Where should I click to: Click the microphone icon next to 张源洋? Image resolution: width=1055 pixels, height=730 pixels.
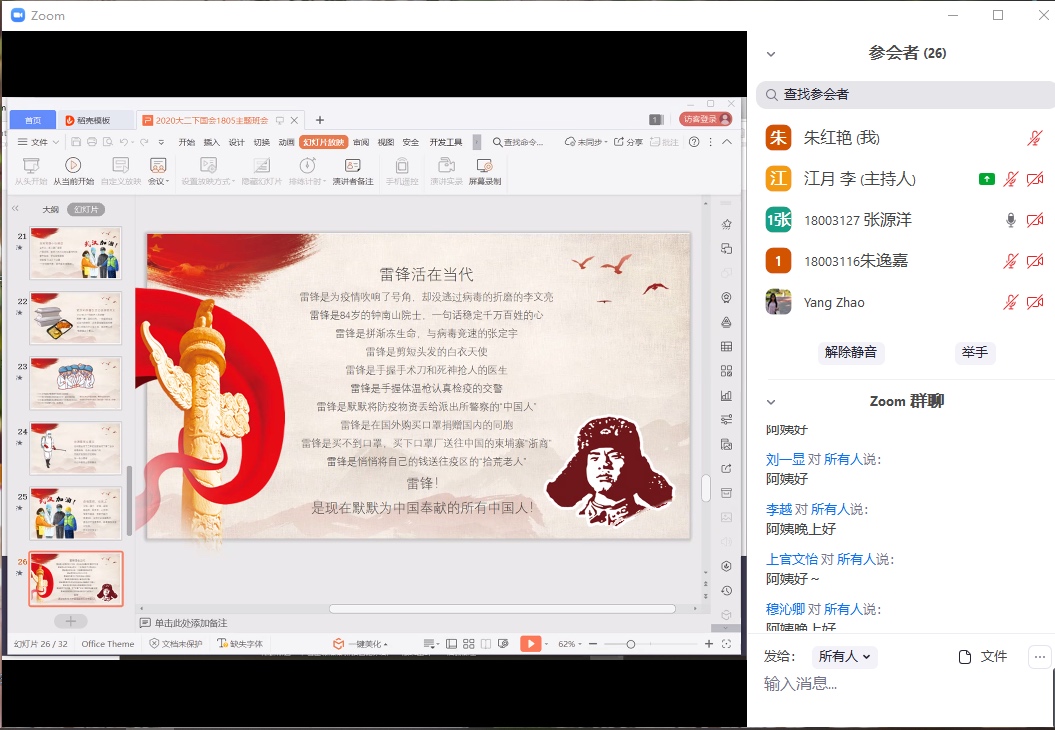point(1011,220)
